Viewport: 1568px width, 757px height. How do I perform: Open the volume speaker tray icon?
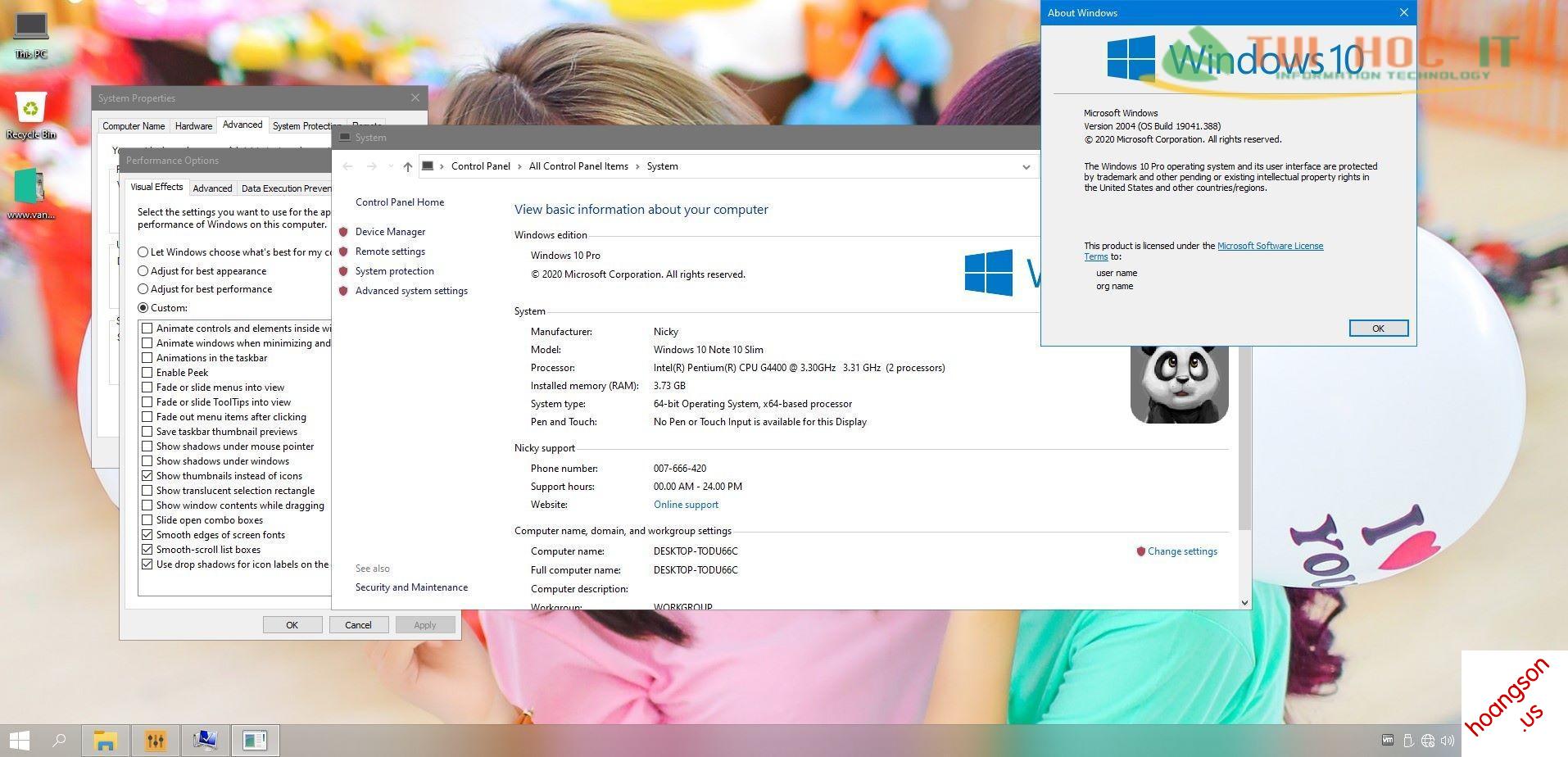(x=1448, y=741)
